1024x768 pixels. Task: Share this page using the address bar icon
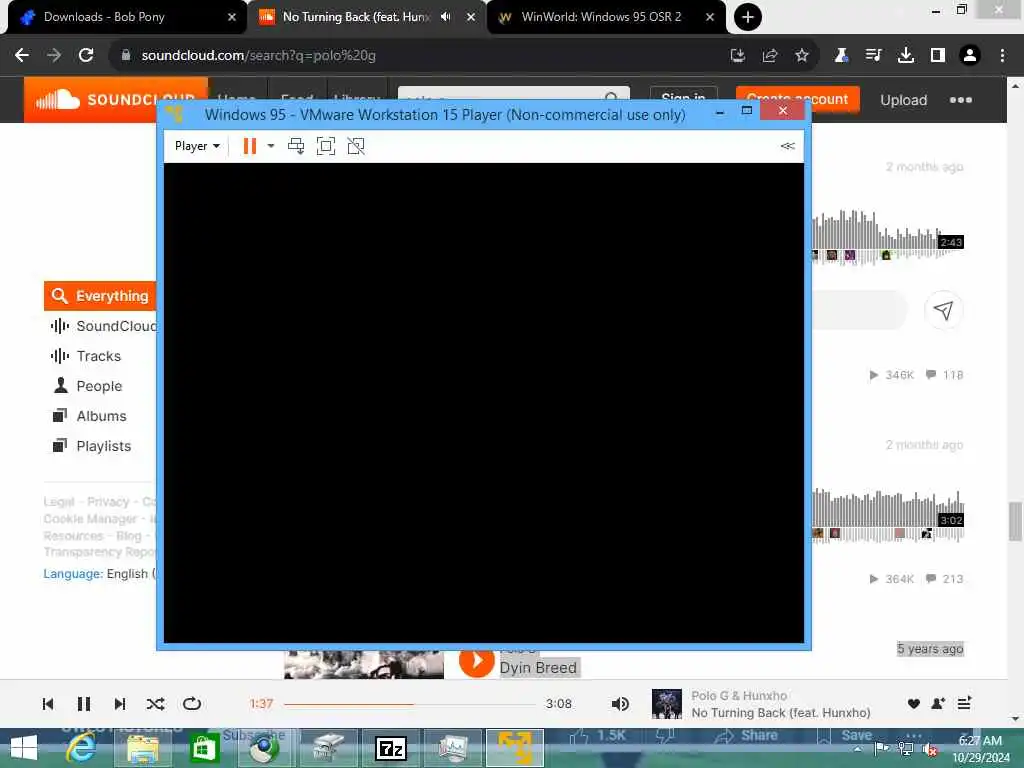point(770,56)
